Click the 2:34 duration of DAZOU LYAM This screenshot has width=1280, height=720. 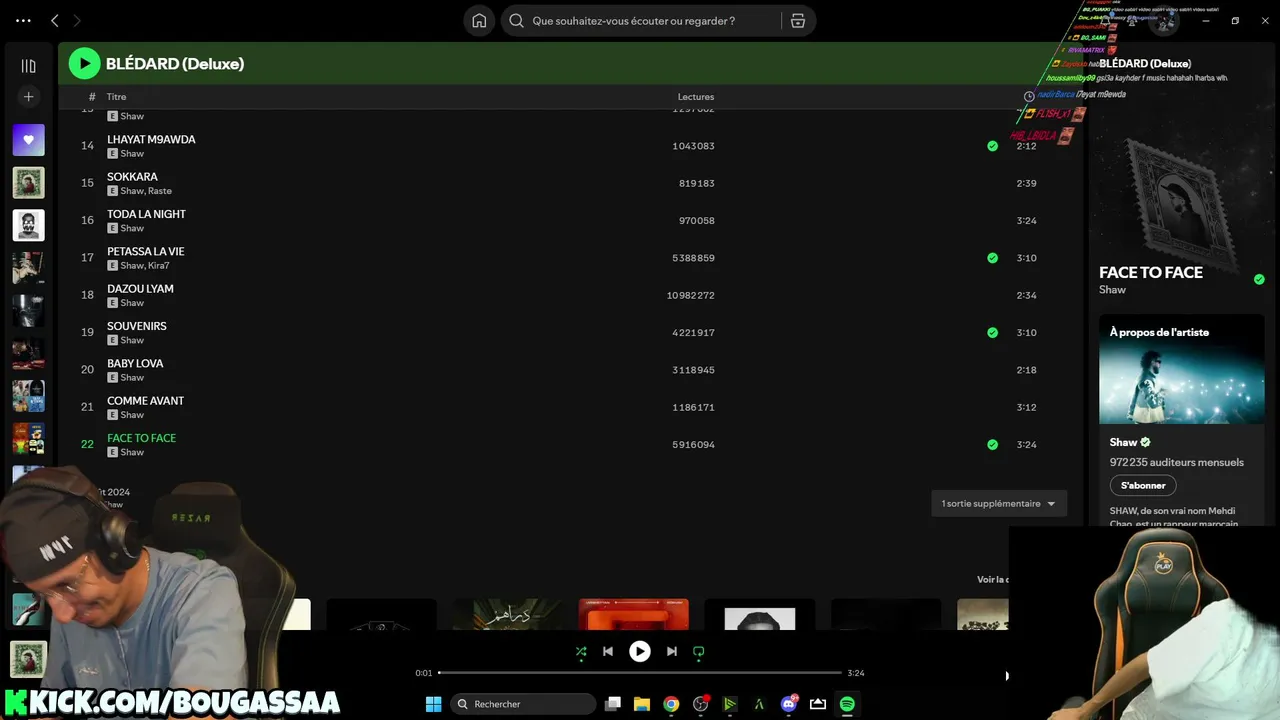click(1026, 295)
